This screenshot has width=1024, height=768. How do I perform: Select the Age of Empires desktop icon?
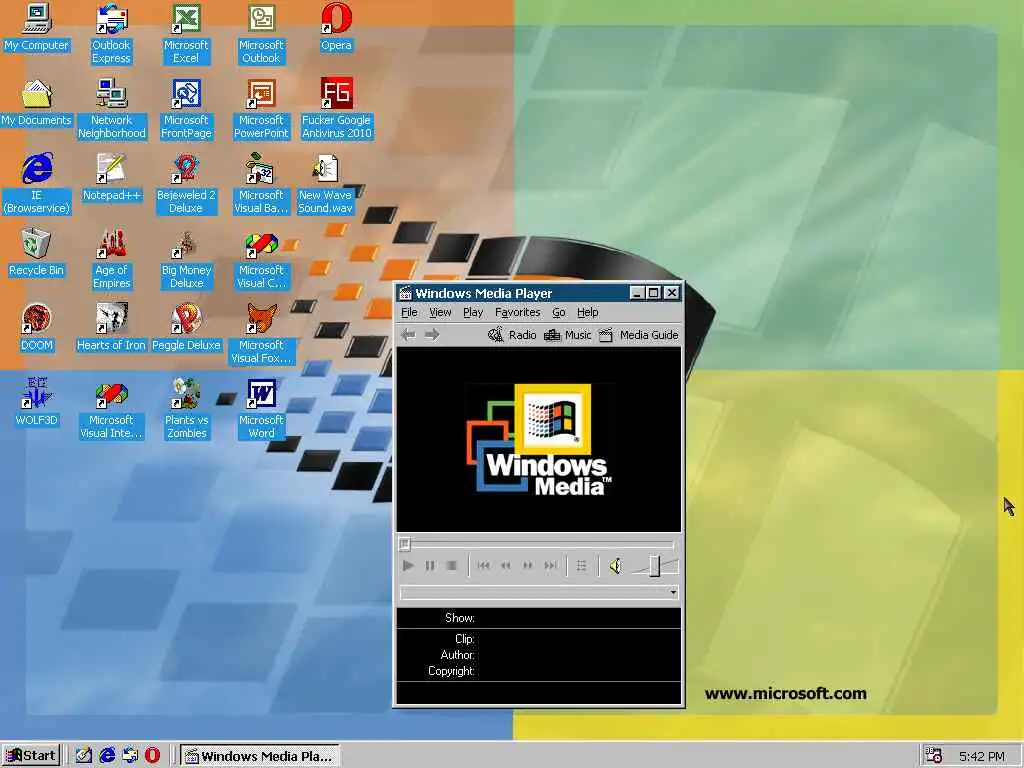[x=111, y=259]
